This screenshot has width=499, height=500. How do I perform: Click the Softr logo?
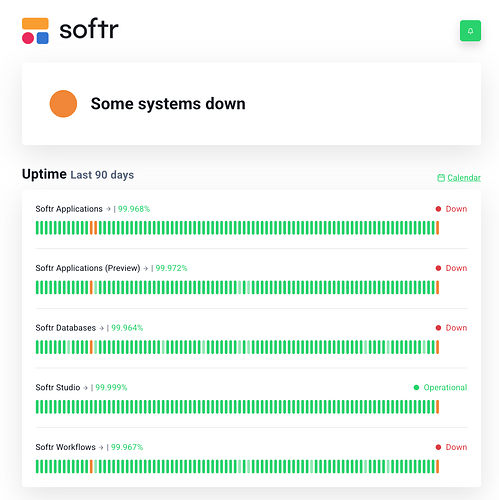coord(70,30)
